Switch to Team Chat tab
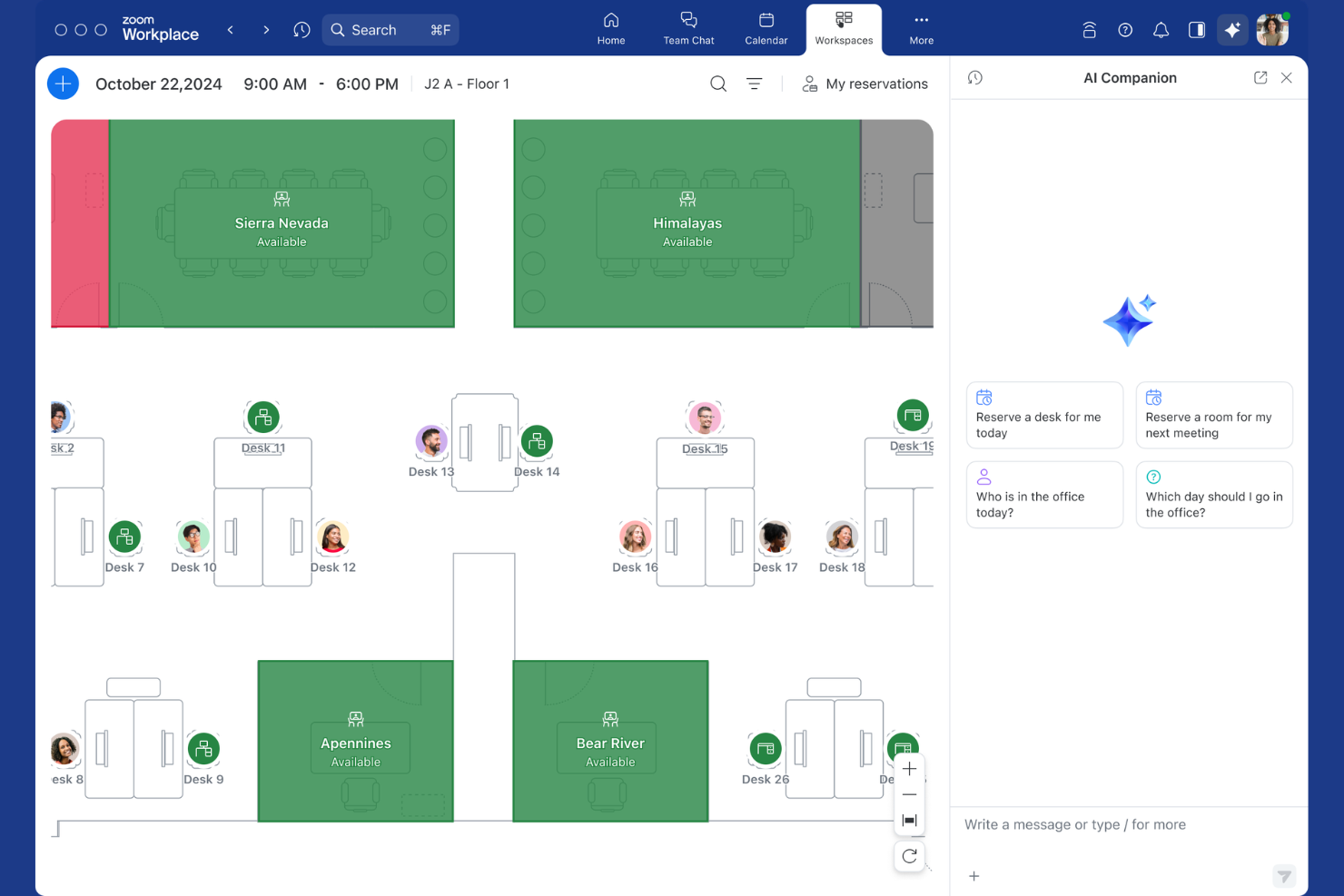 point(688,29)
